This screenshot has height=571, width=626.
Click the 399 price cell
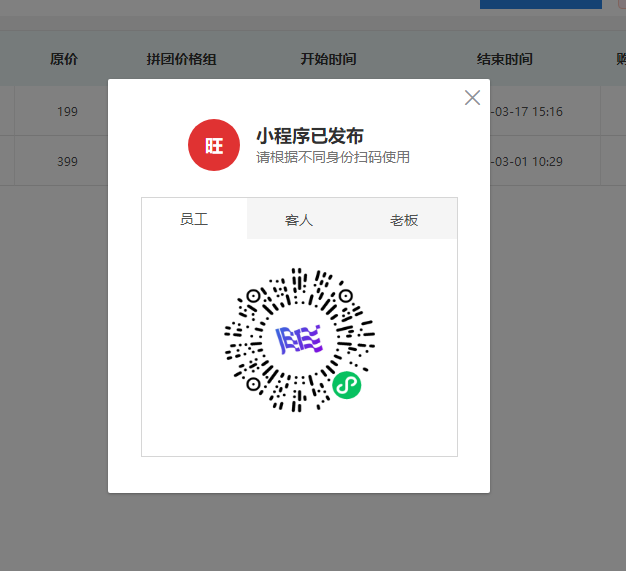click(x=67, y=162)
